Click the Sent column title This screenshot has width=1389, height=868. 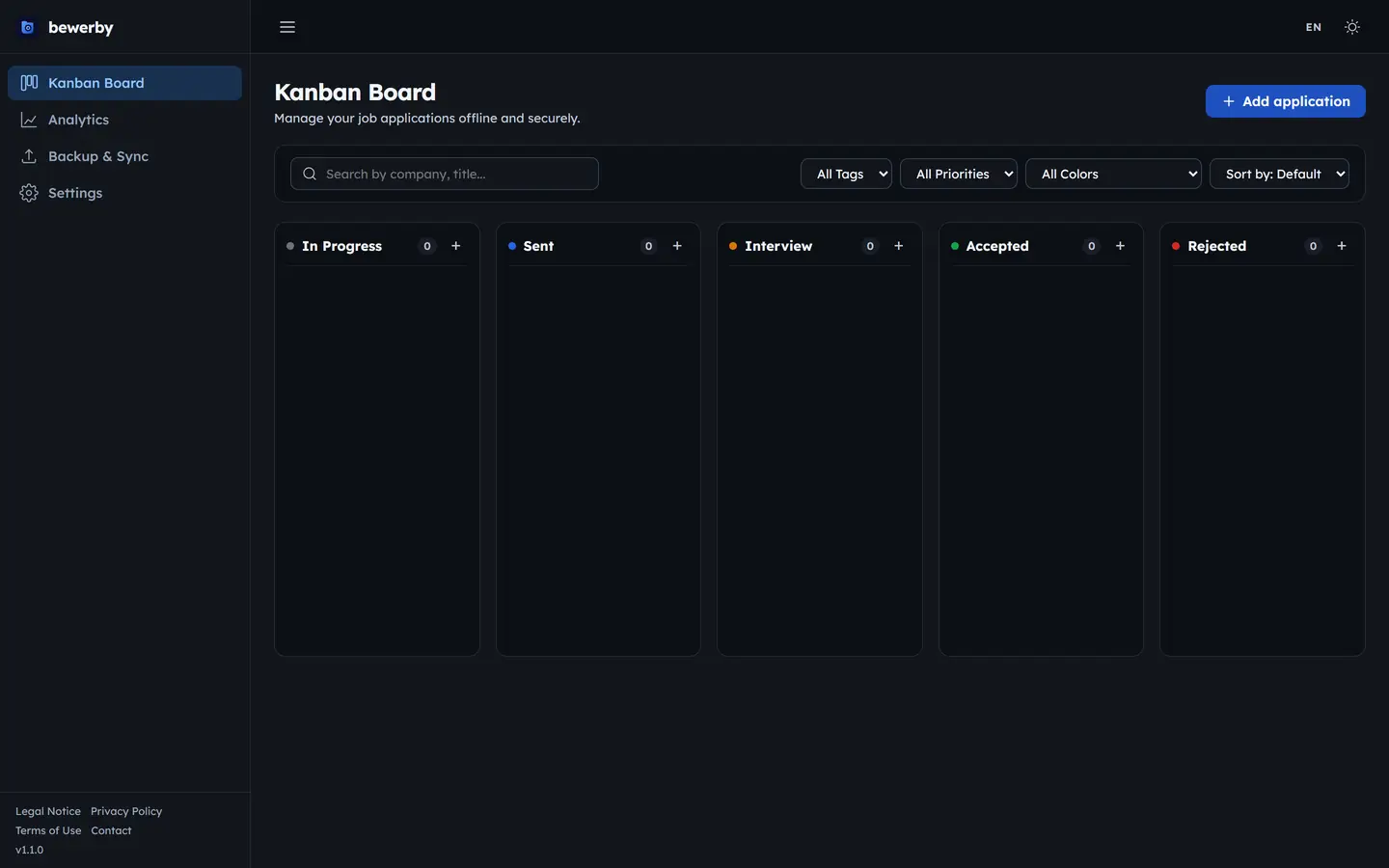[x=538, y=246]
